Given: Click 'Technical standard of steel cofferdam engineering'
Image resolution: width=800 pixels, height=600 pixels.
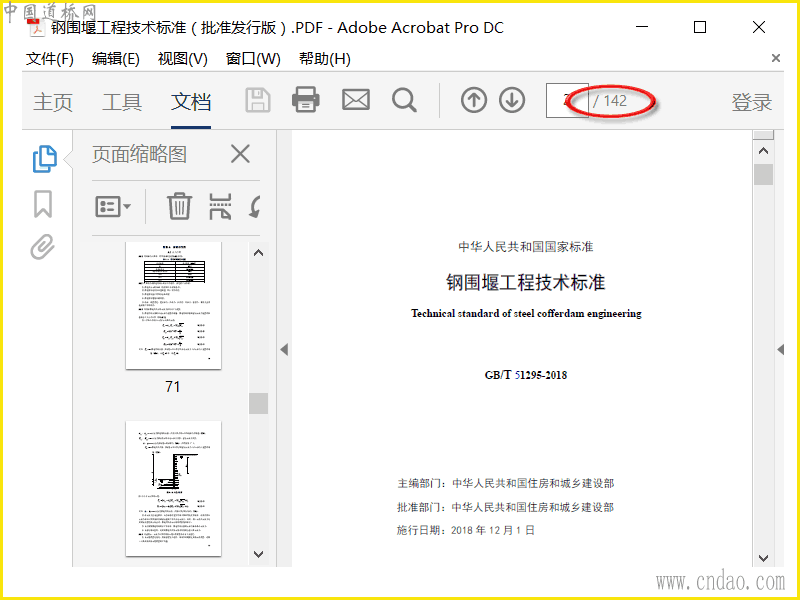Looking at the screenshot, I should (x=526, y=313).
